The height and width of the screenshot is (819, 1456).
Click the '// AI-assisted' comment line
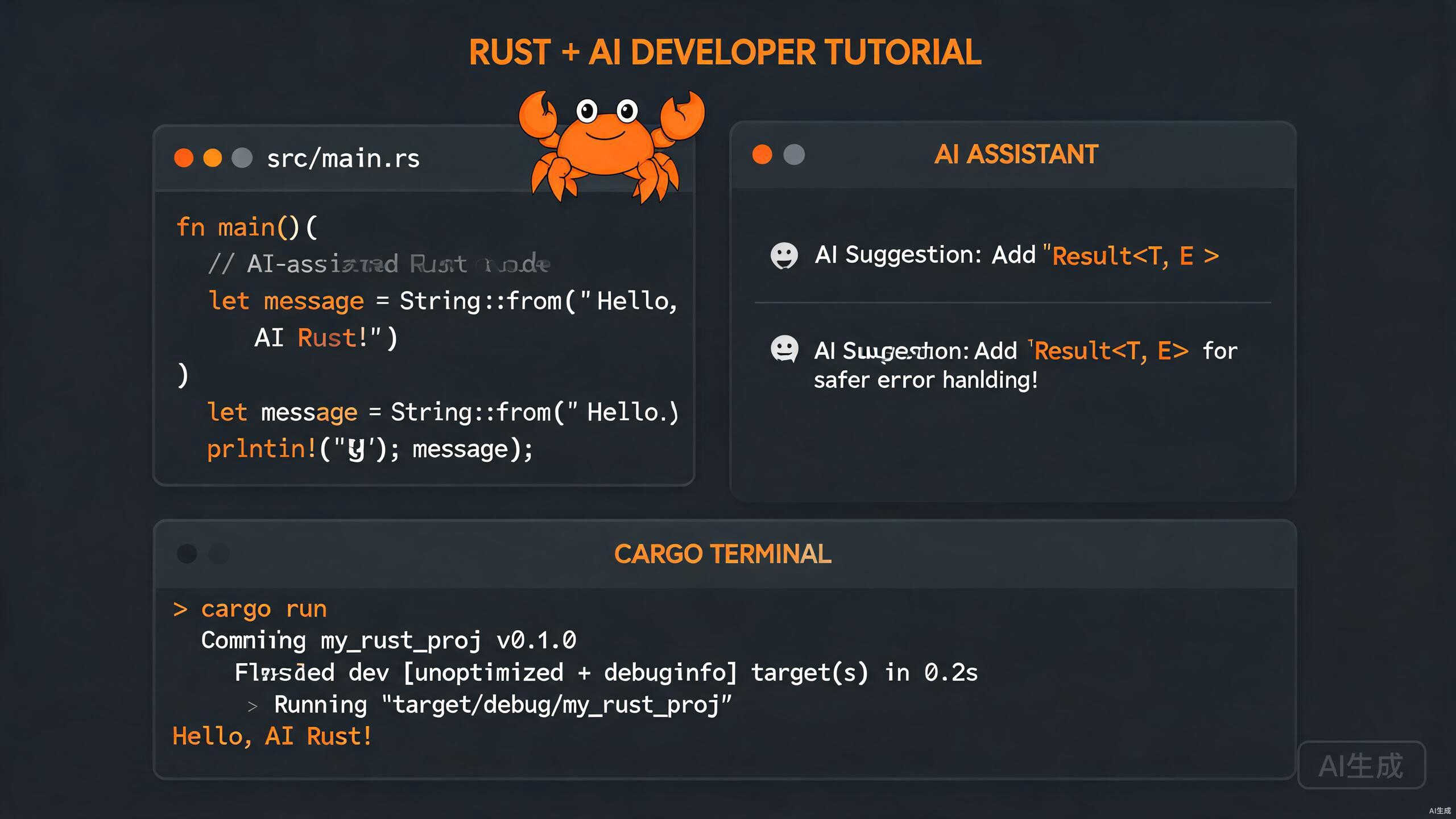[379, 264]
